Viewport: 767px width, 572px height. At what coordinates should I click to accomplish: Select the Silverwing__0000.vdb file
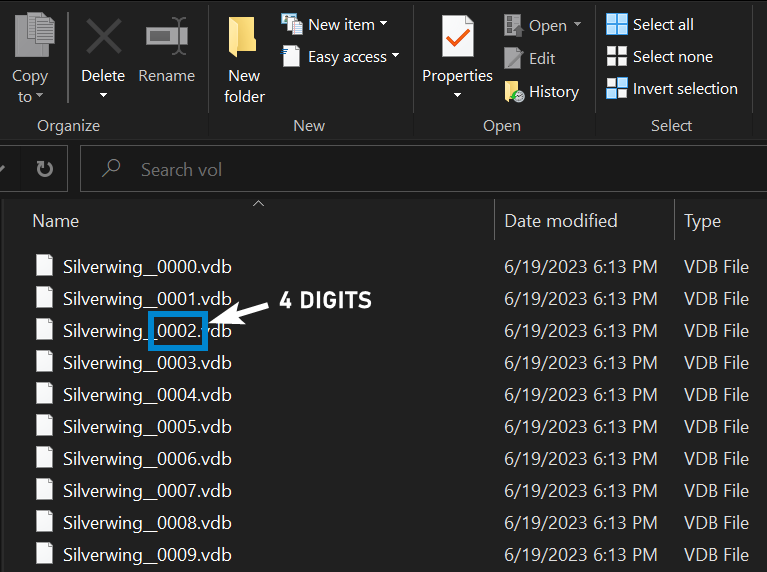coord(146,267)
